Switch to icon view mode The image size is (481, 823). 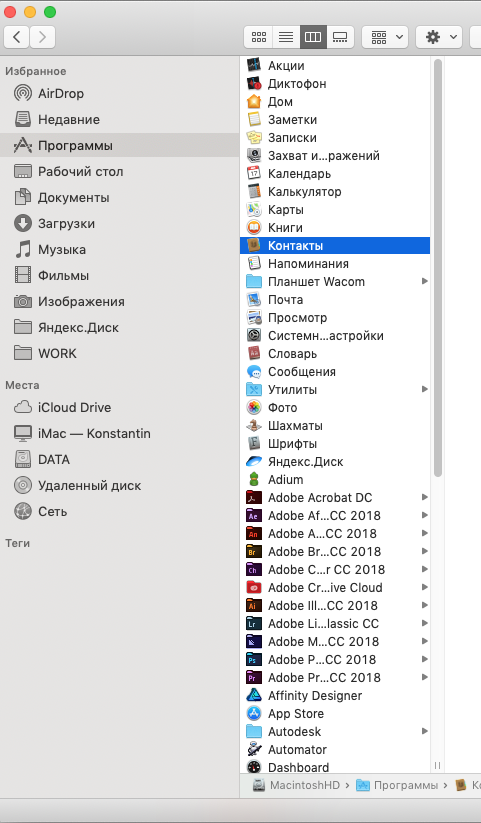[258, 37]
